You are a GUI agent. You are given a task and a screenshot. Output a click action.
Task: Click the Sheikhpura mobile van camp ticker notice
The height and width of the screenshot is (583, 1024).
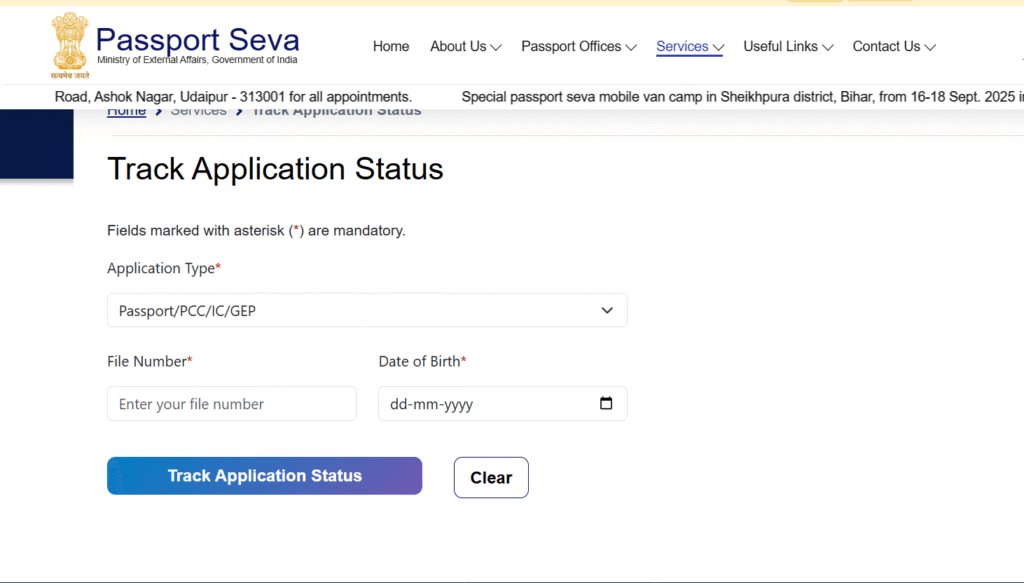click(740, 97)
